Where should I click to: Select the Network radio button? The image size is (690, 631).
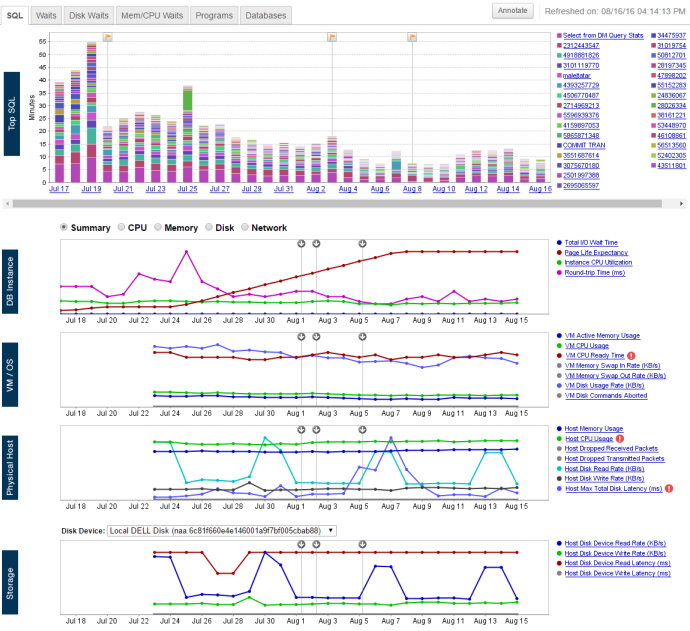click(245, 227)
